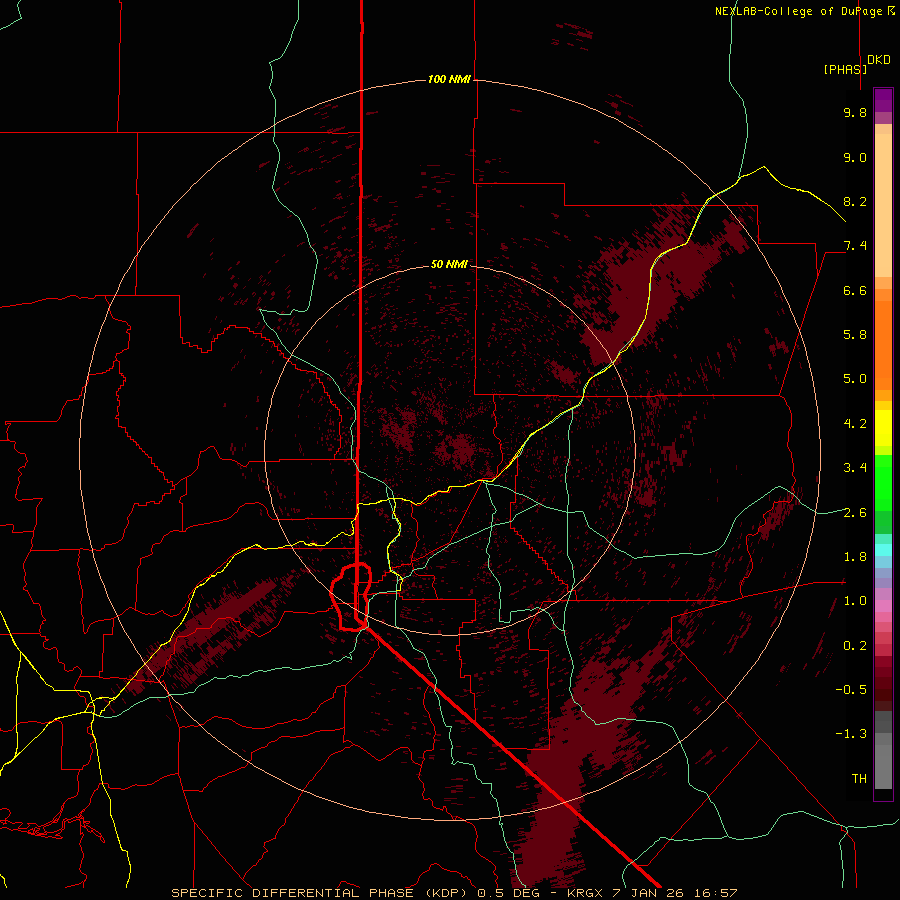The width and height of the screenshot is (900, 900).
Task: Click the TH label on the legend
Action: (x=859, y=779)
